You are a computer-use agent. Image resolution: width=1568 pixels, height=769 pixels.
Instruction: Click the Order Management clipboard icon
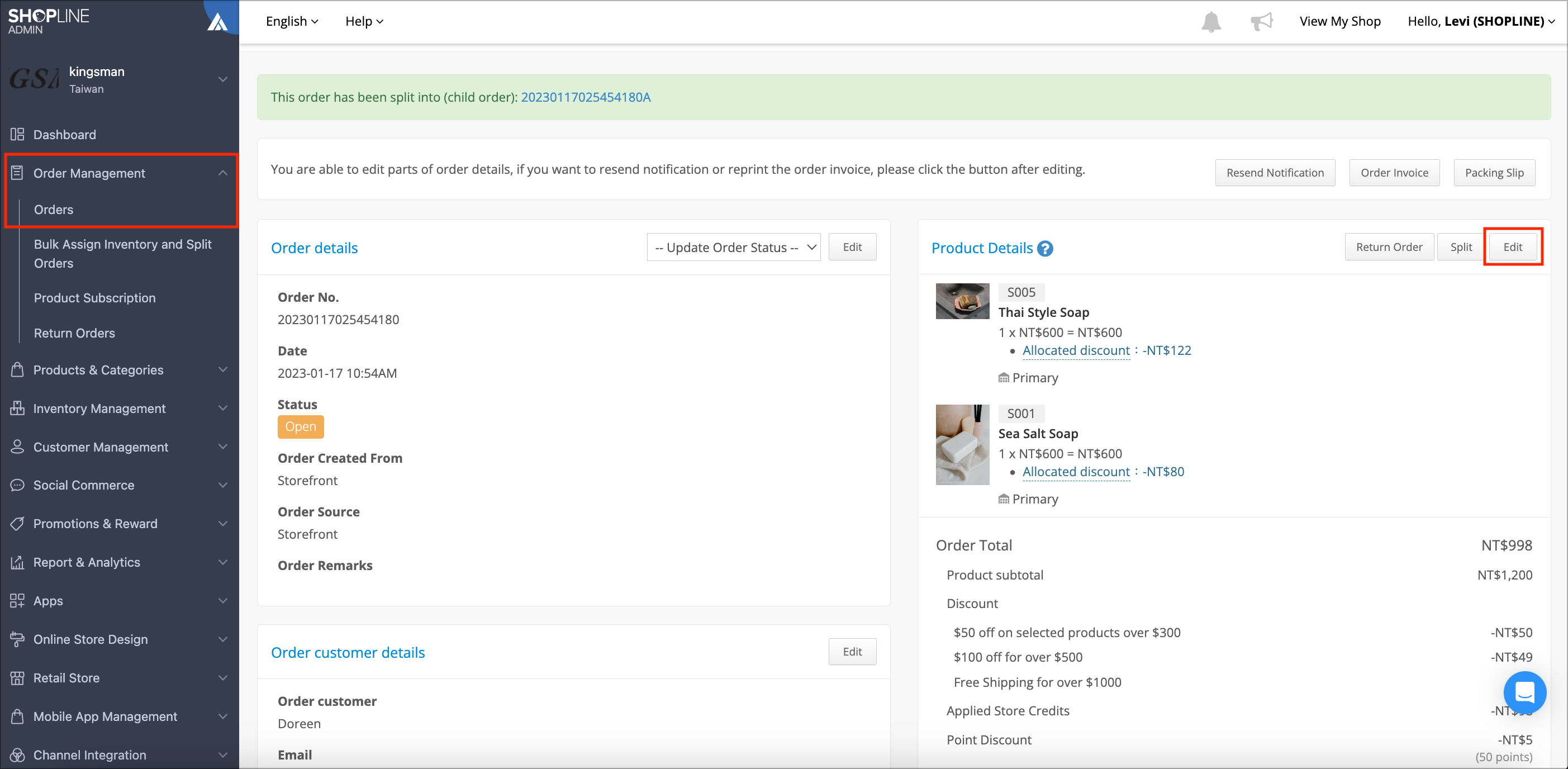coord(17,173)
